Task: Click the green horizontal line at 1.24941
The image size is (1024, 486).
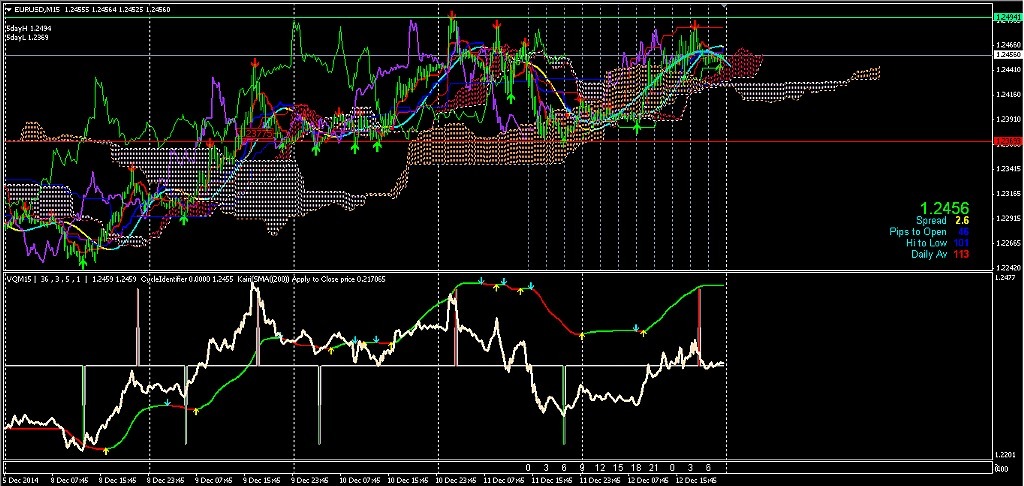Action: tap(496, 18)
